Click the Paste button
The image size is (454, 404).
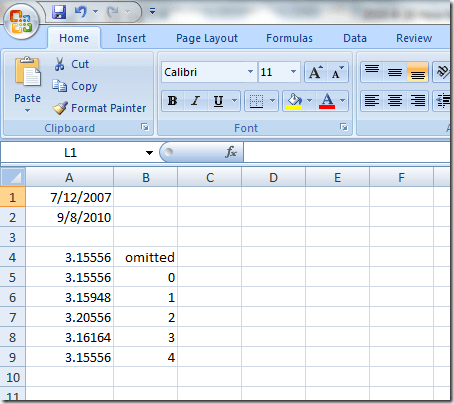(x=27, y=84)
